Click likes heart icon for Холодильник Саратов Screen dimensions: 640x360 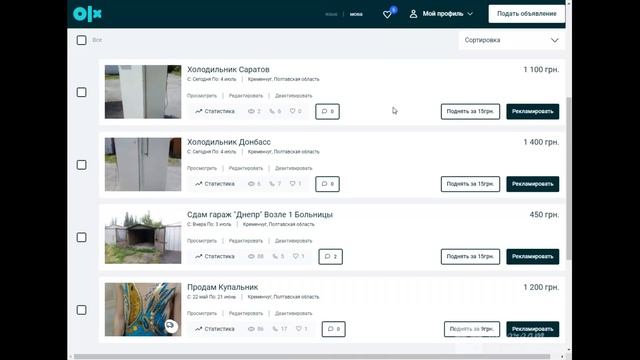coord(293,111)
